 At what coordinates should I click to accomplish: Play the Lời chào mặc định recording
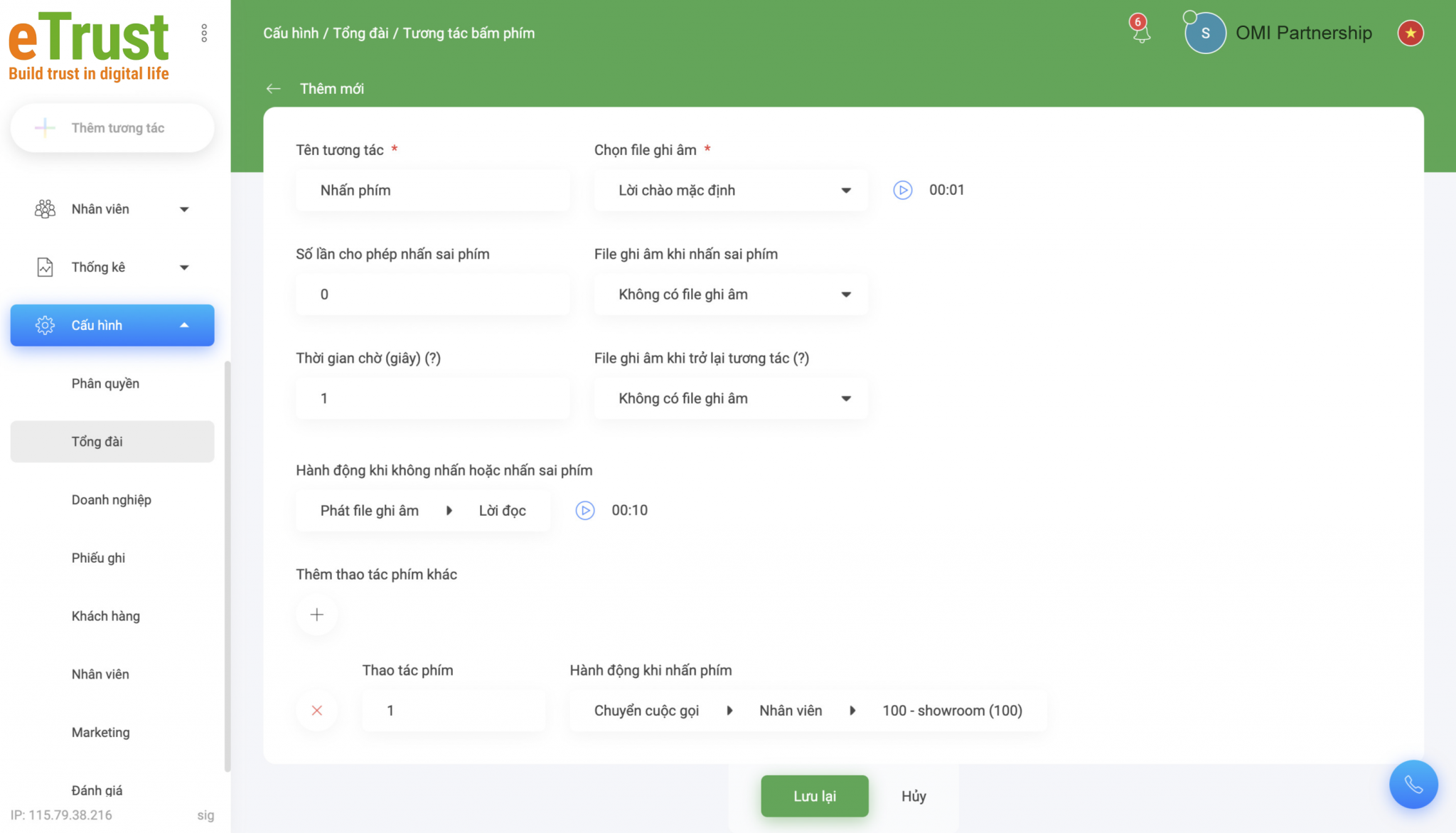902,190
